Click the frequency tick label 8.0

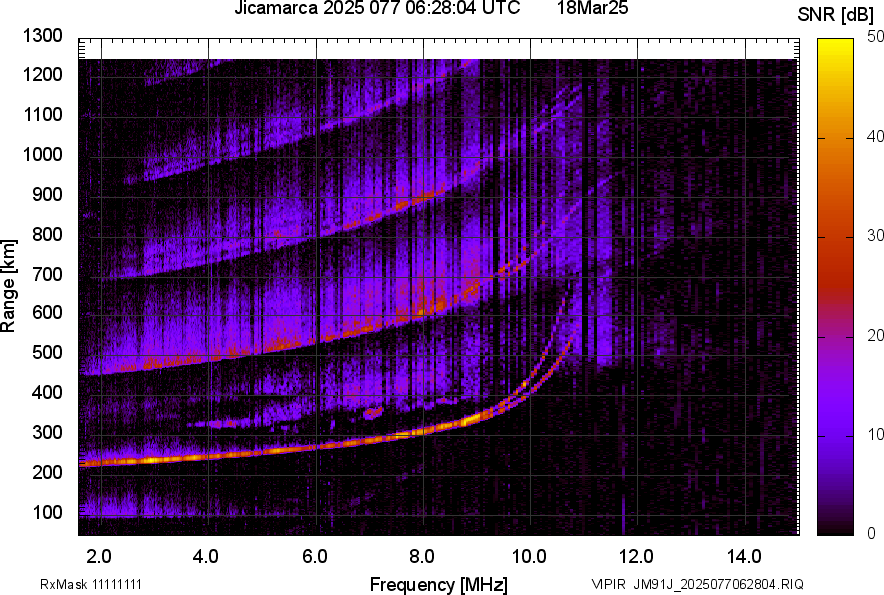coord(421,557)
